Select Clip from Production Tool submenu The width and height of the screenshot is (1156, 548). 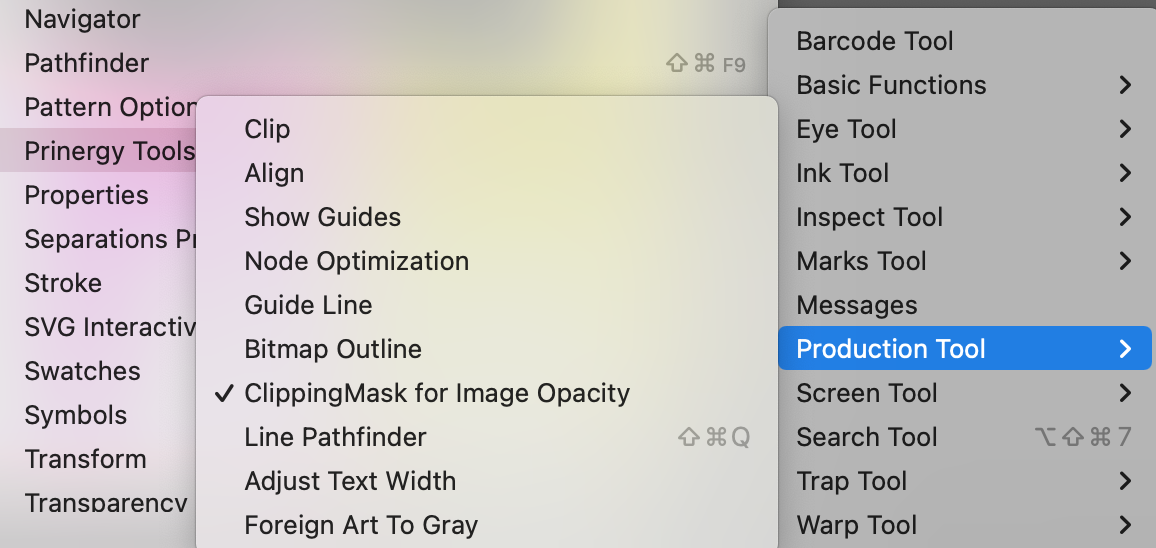267,129
